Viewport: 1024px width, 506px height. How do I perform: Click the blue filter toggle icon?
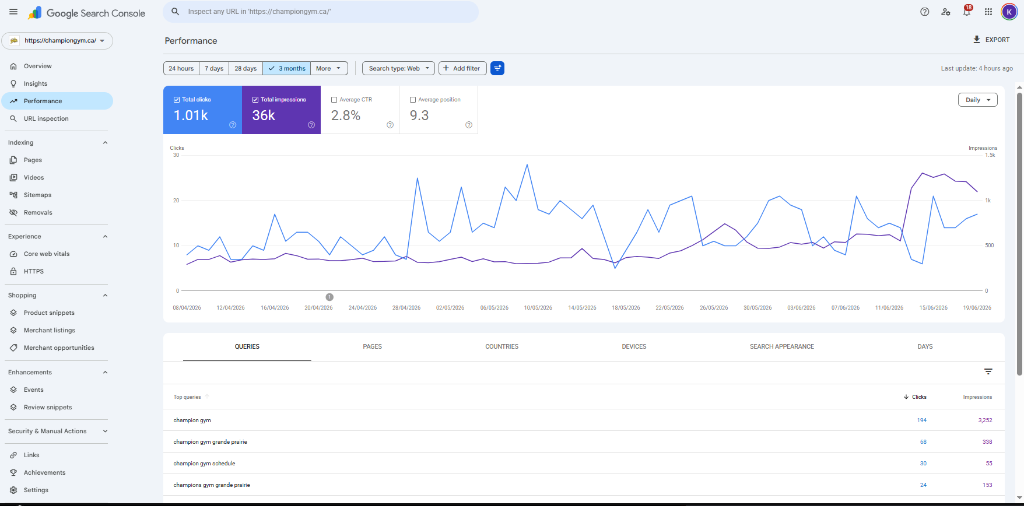pos(497,68)
